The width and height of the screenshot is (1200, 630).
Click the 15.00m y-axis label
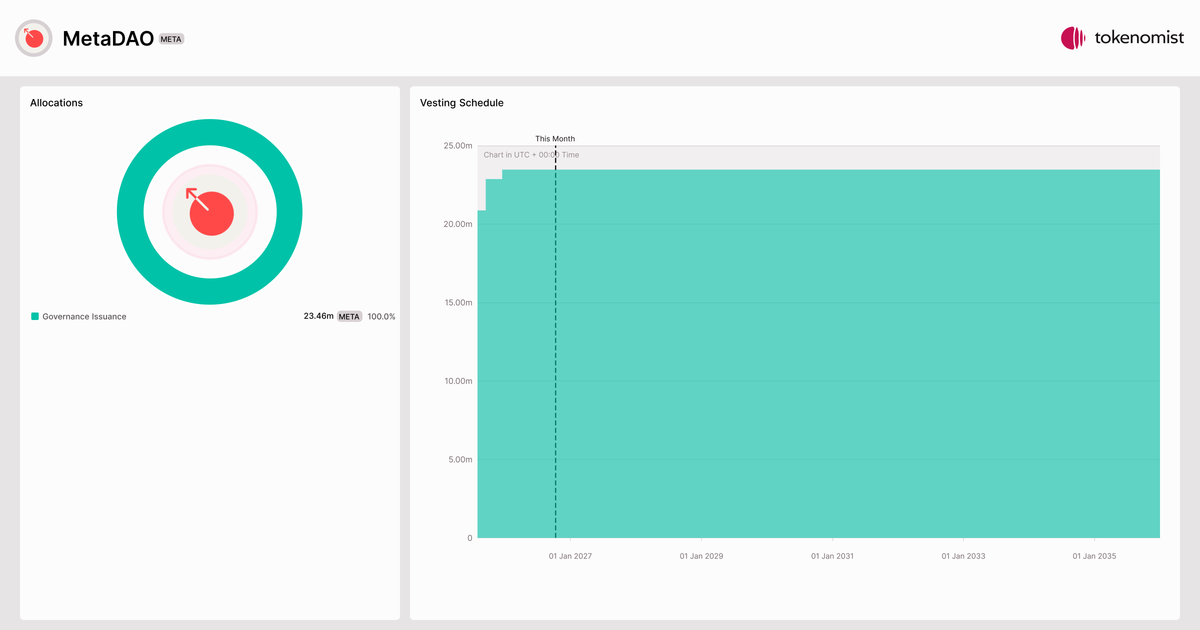click(x=458, y=303)
